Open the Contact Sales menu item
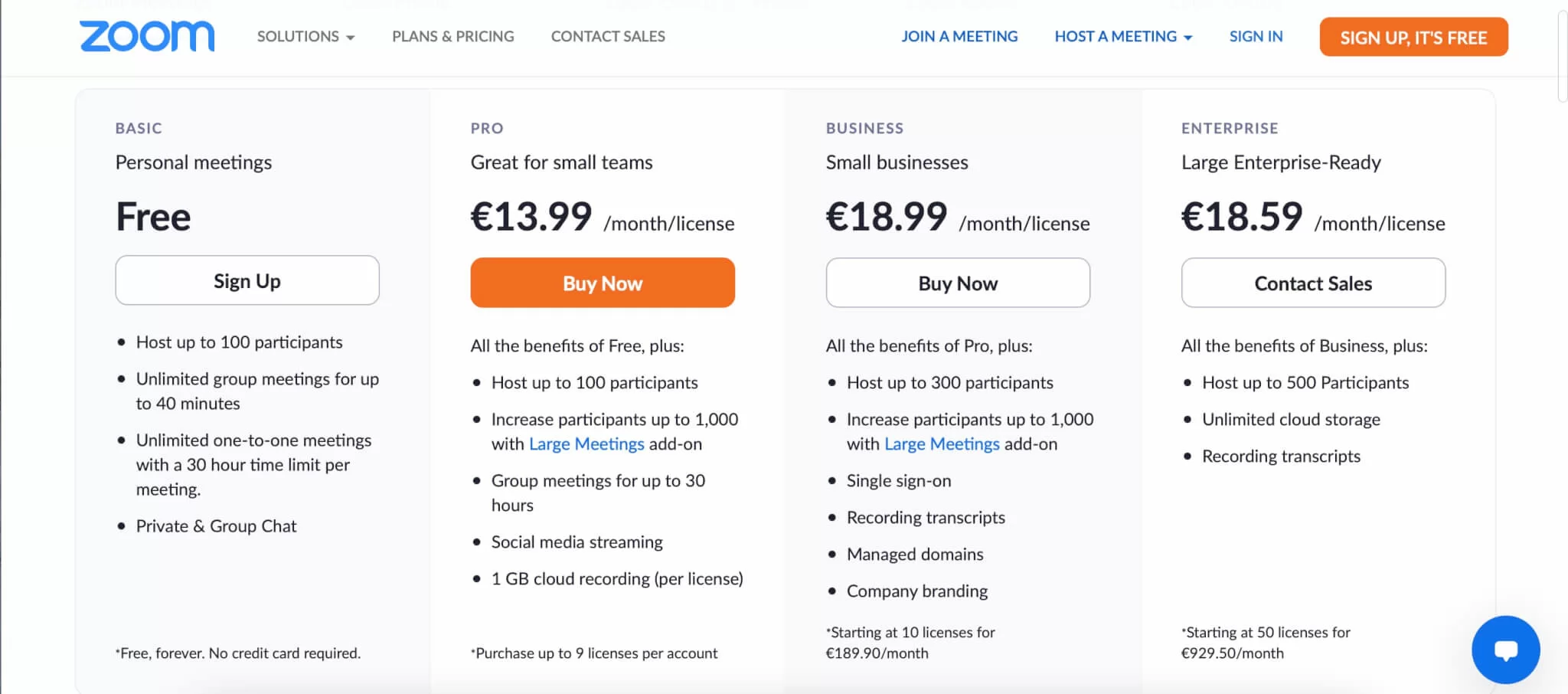The height and width of the screenshot is (694, 1568). click(607, 36)
